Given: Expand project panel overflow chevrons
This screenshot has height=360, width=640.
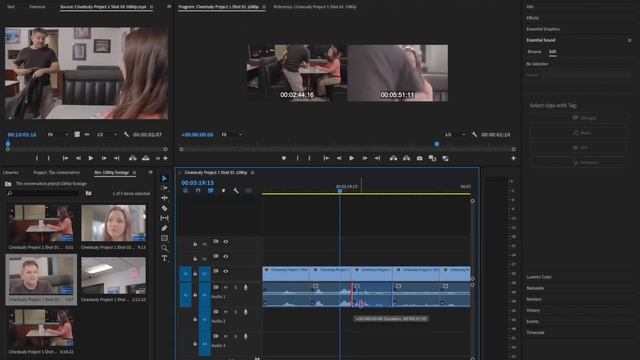Looking at the screenshot, I should click(x=151, y=172).
